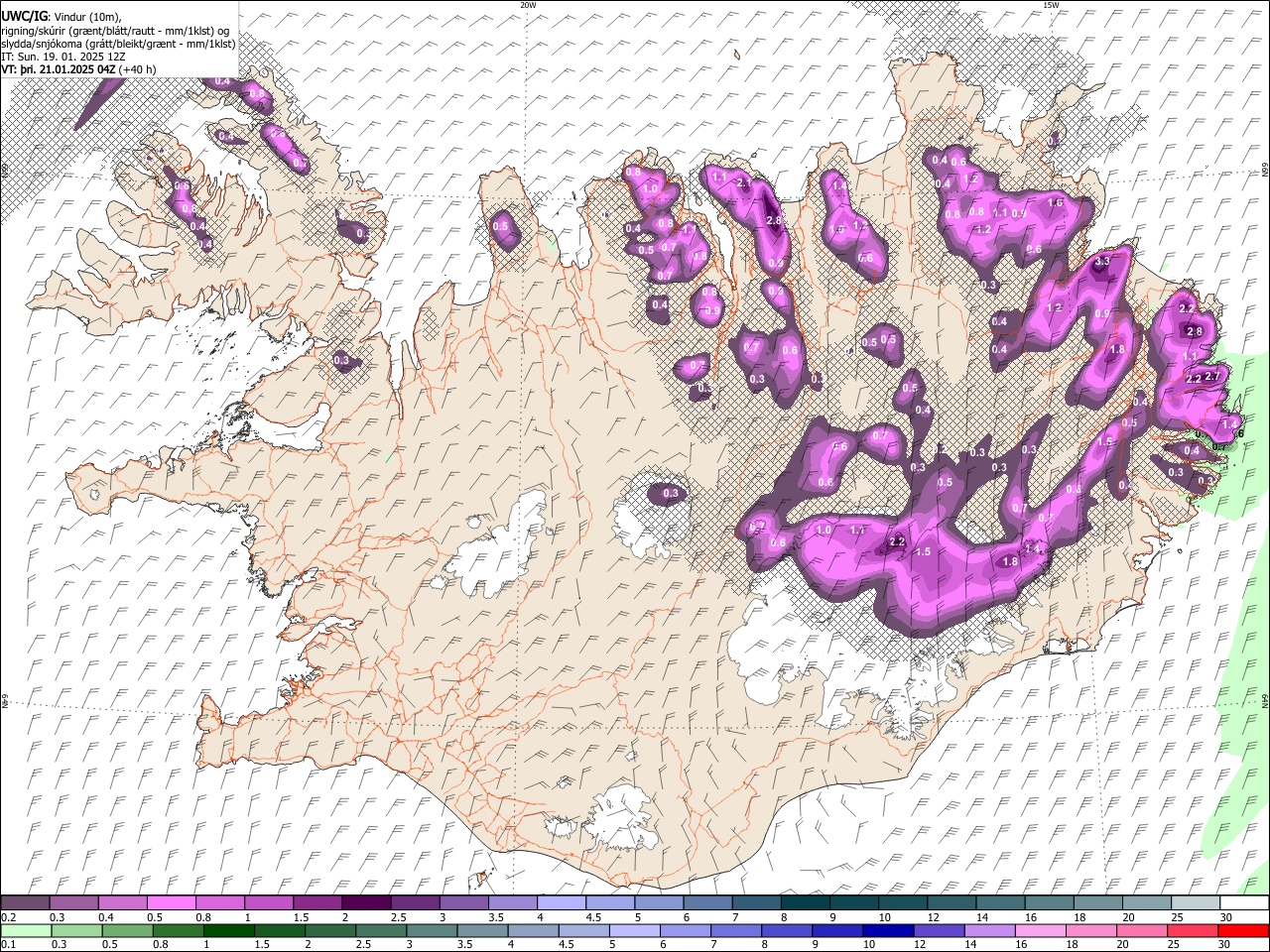The image size is (1270, 952).
Task: Click the light lavender 4–4.5 snow scale swatch
Action: [561, 902]
